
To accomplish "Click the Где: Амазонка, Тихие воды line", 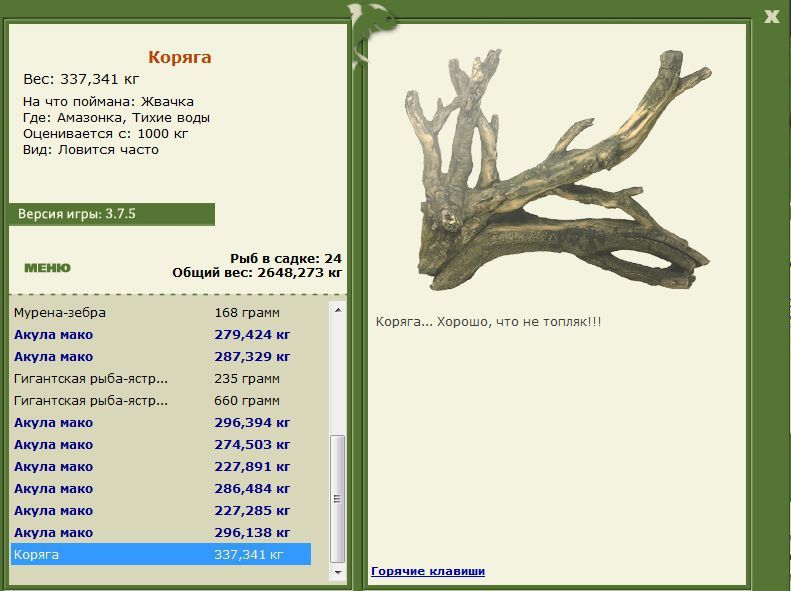I will 116,117.
